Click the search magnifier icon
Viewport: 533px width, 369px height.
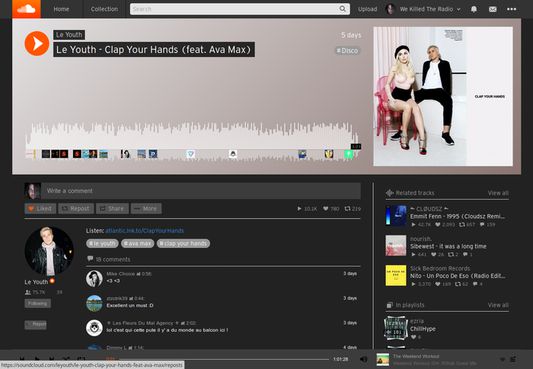[x=343, y=9]
